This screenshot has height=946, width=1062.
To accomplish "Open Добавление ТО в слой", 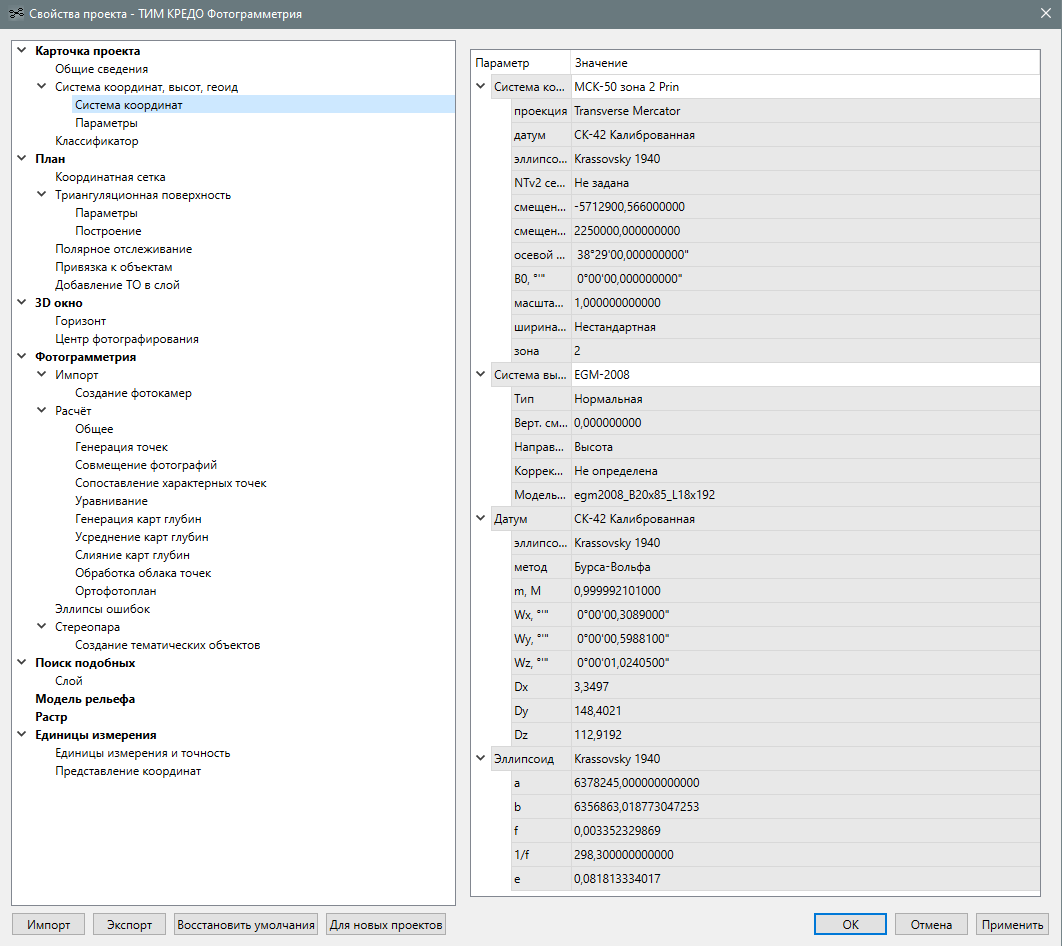I will (117, 285).
